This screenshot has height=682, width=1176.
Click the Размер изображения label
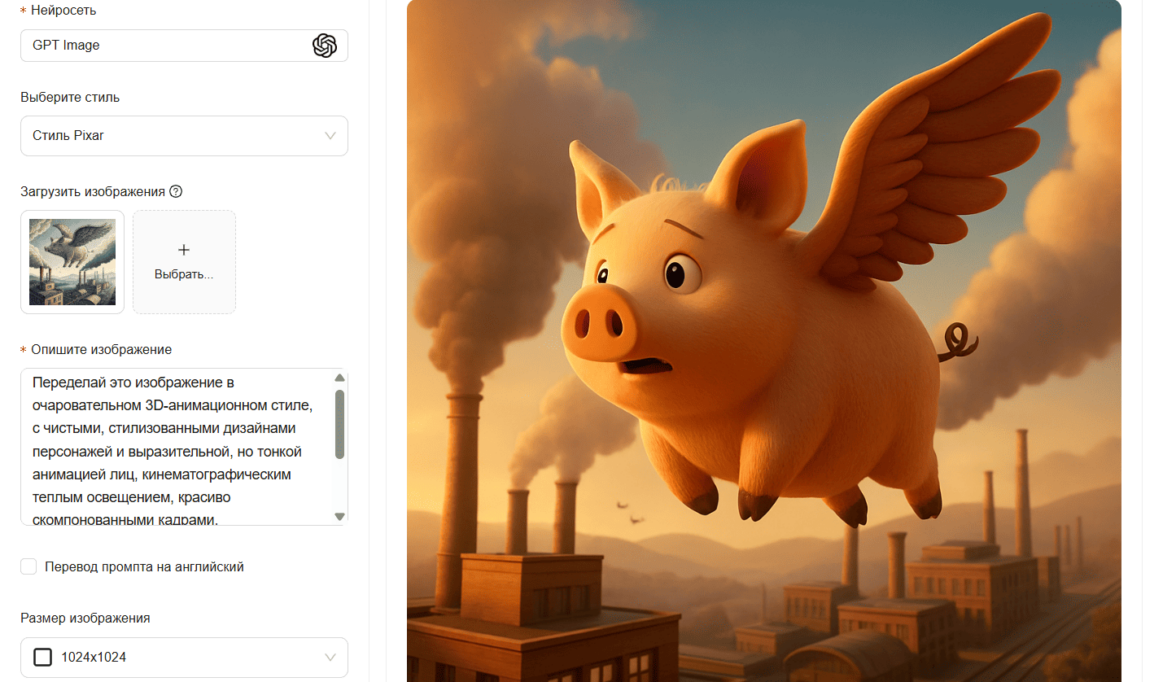tap(85, 618)
